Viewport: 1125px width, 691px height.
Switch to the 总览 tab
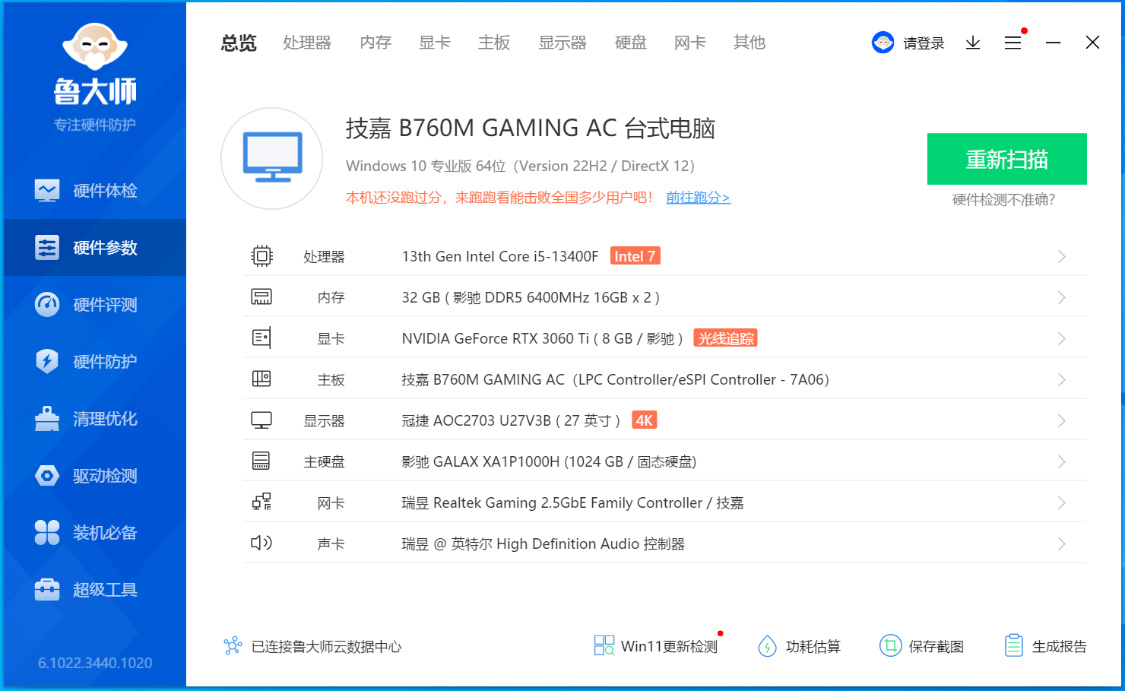(238, 43)
